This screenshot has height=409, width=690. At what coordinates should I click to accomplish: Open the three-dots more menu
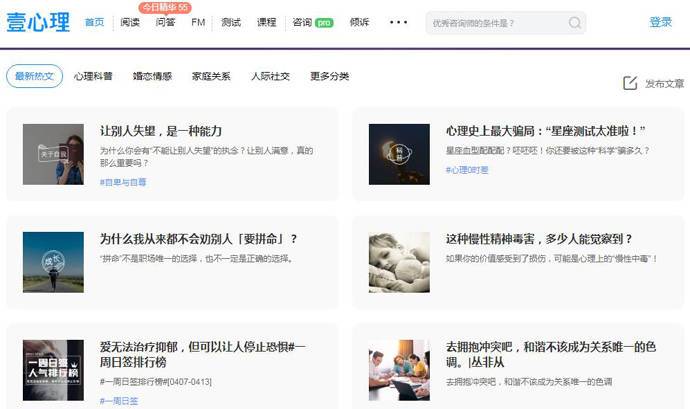point(398,22)
